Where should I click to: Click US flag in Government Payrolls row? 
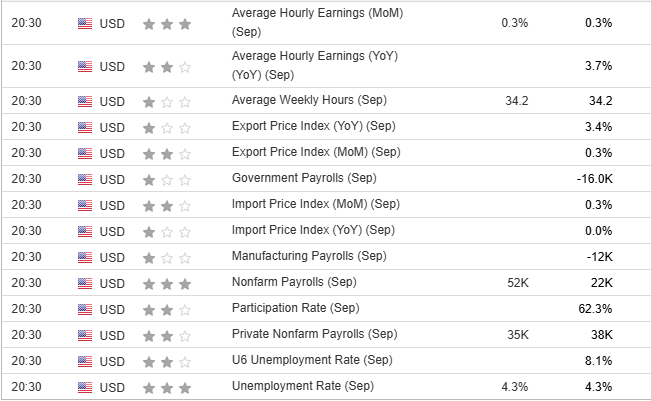coord(84,178)
